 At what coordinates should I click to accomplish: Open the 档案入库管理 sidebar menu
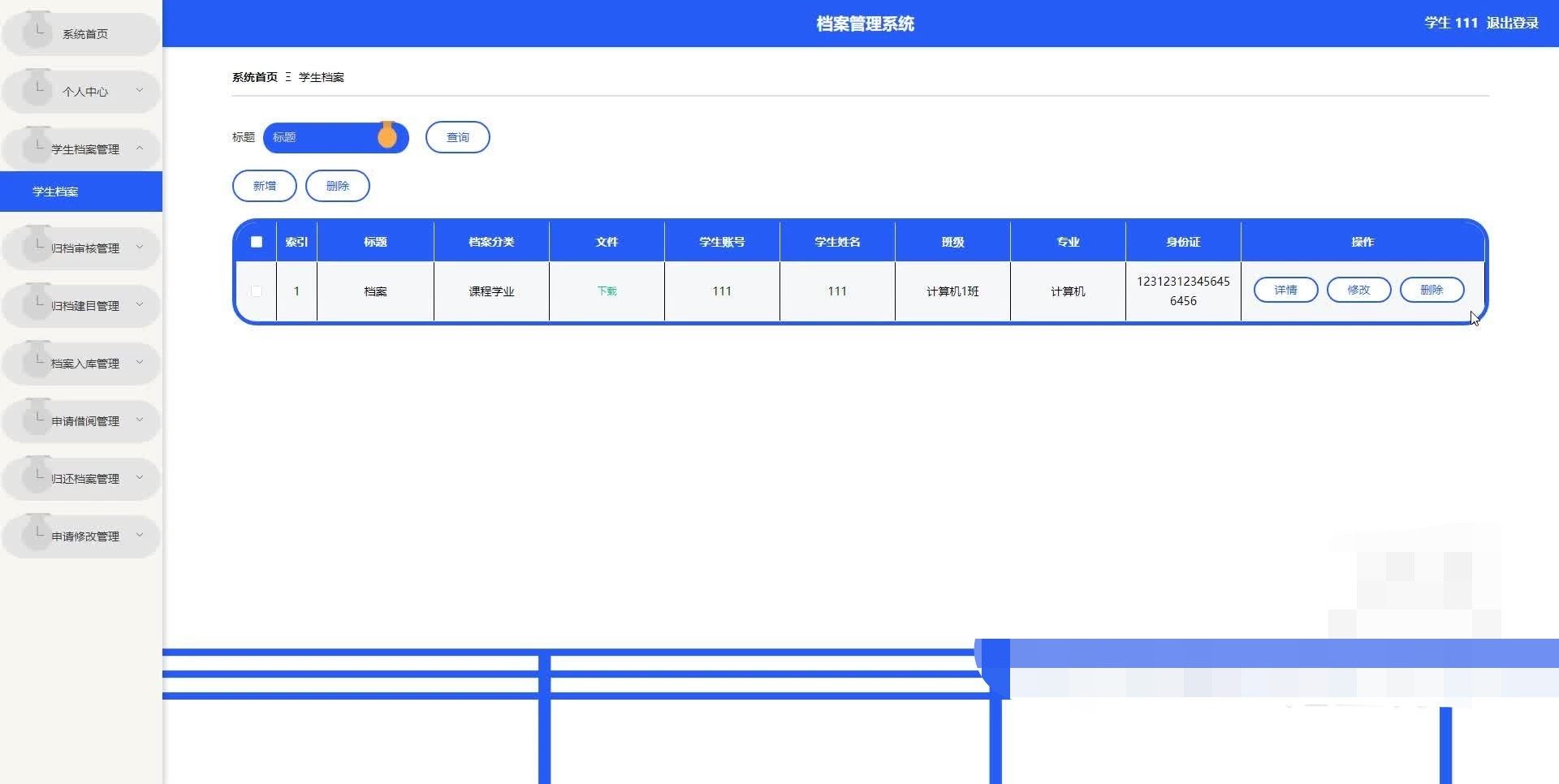point(81,364)
